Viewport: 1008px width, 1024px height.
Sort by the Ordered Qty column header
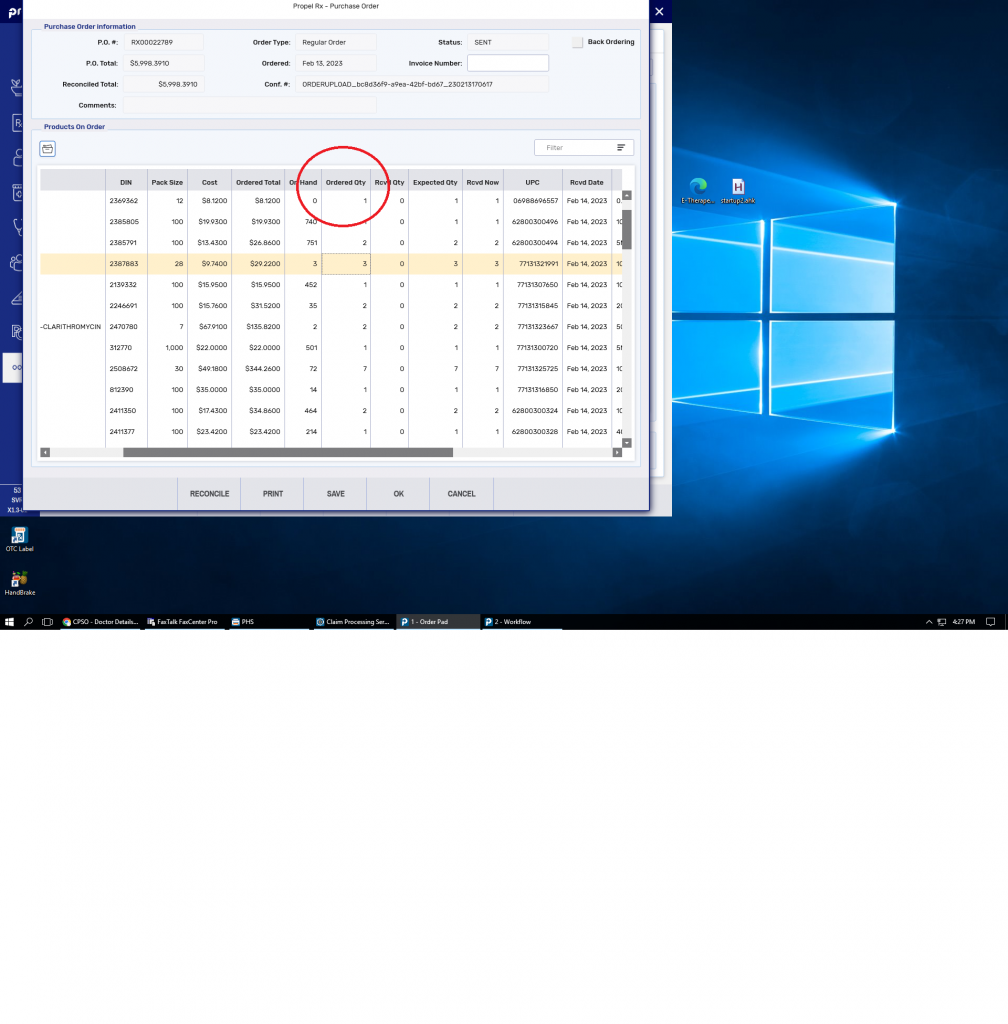pyautogui.click(x=346, y=182)
